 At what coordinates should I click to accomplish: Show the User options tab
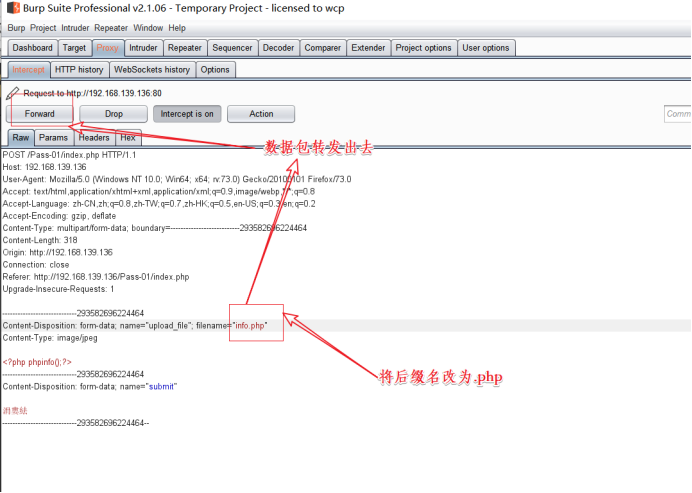[485, 48]
